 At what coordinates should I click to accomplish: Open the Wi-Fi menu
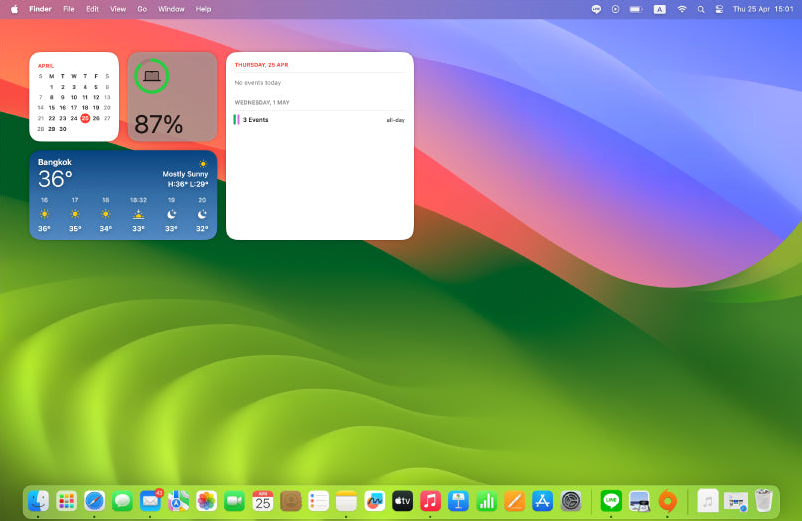click(682, 9)
